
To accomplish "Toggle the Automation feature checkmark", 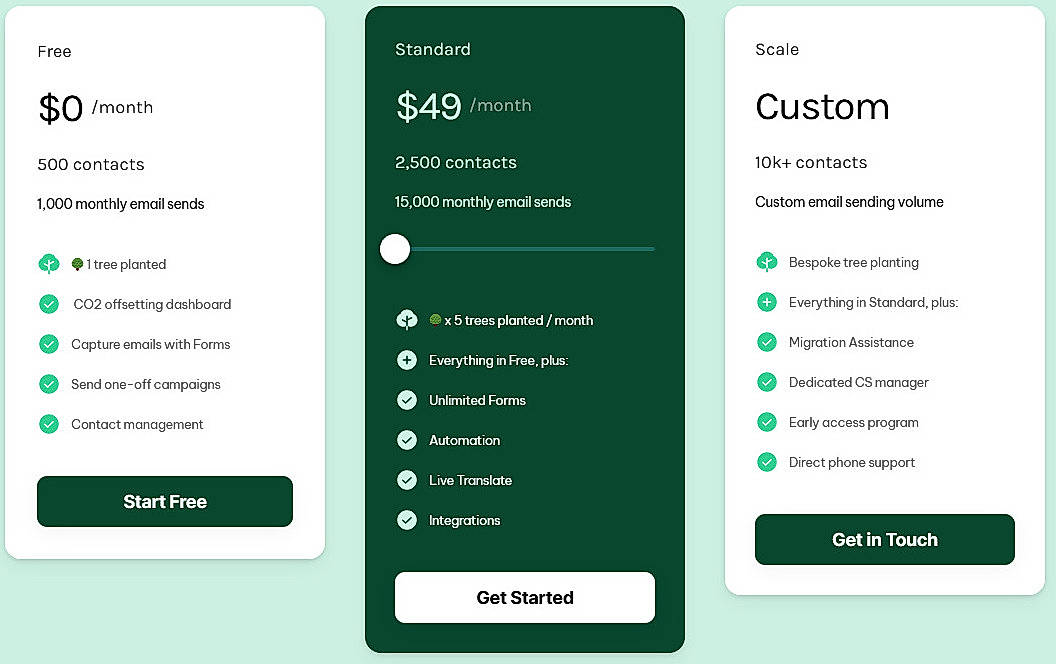I will pos(407,440).
